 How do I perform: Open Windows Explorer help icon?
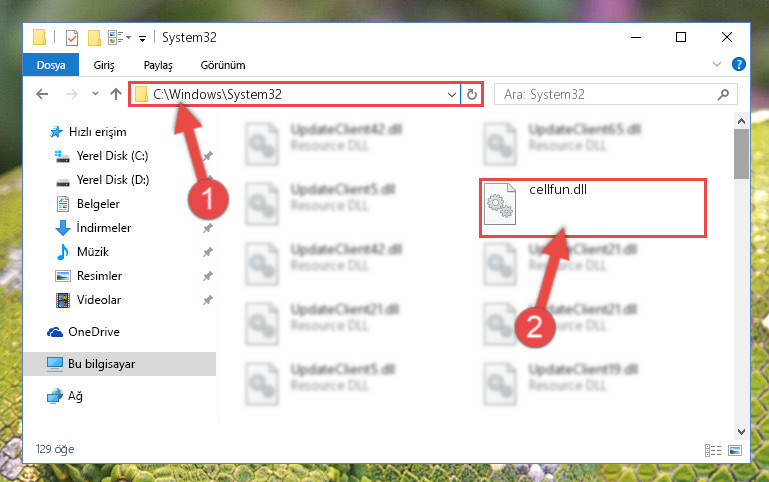point(739,64)
